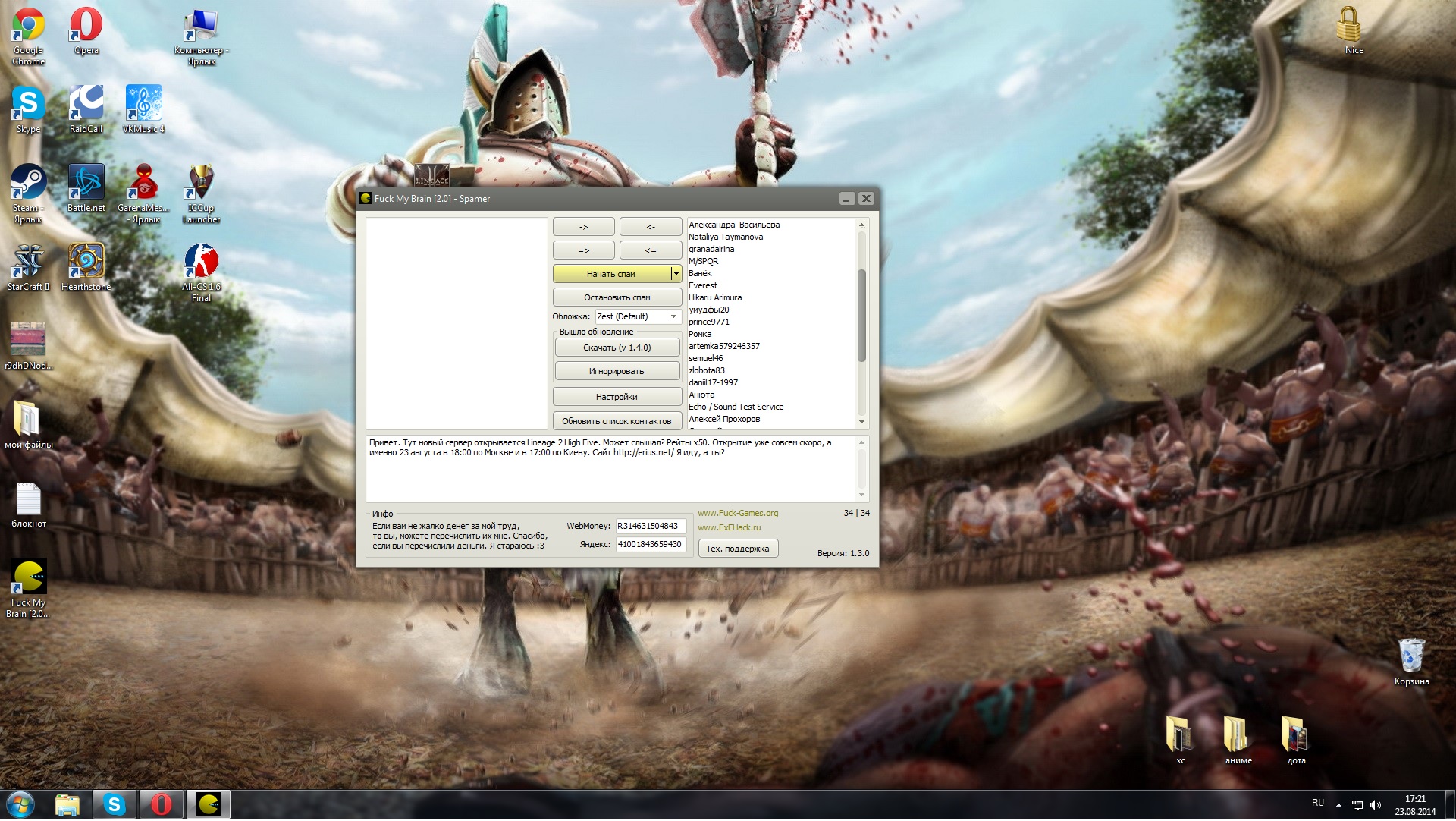Open the Компьютер shortcut icon
The width and height of the screenshot is (1456, 821).
[201, 36]
